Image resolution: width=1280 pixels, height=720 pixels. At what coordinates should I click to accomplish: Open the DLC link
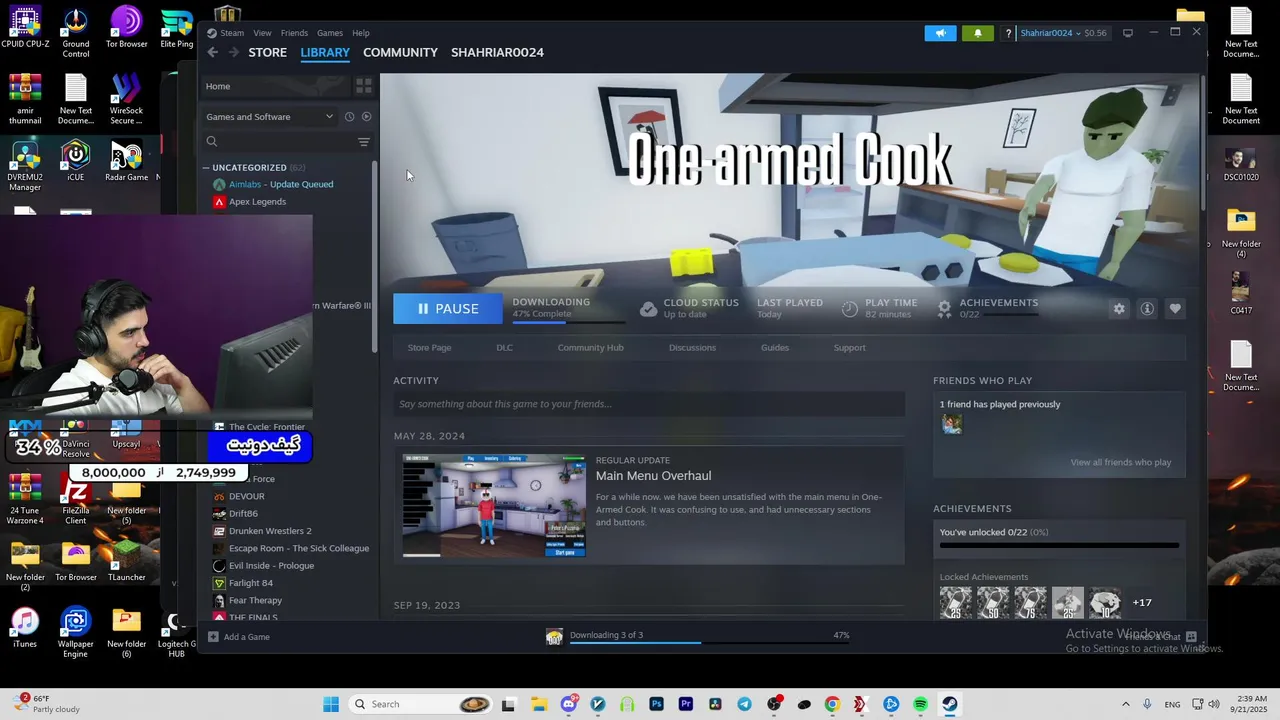(x=504, y=348)
